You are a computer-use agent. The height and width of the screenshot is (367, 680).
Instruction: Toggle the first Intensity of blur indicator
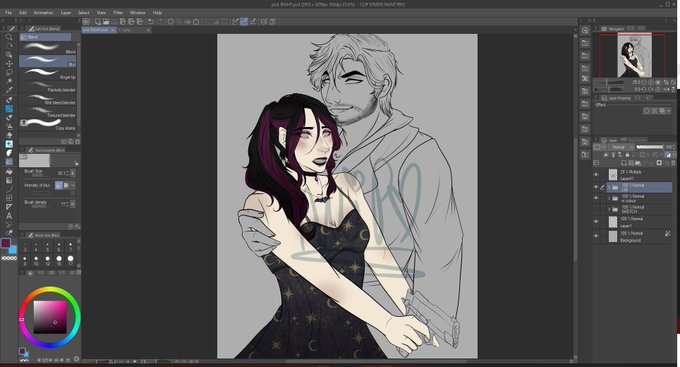[x=59, y=186]
